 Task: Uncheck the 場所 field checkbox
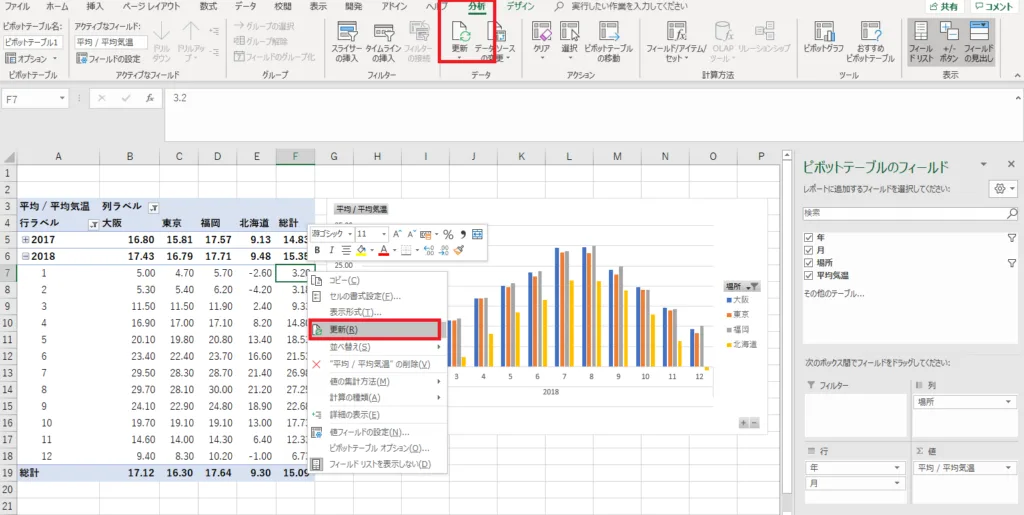coord(809,262)
